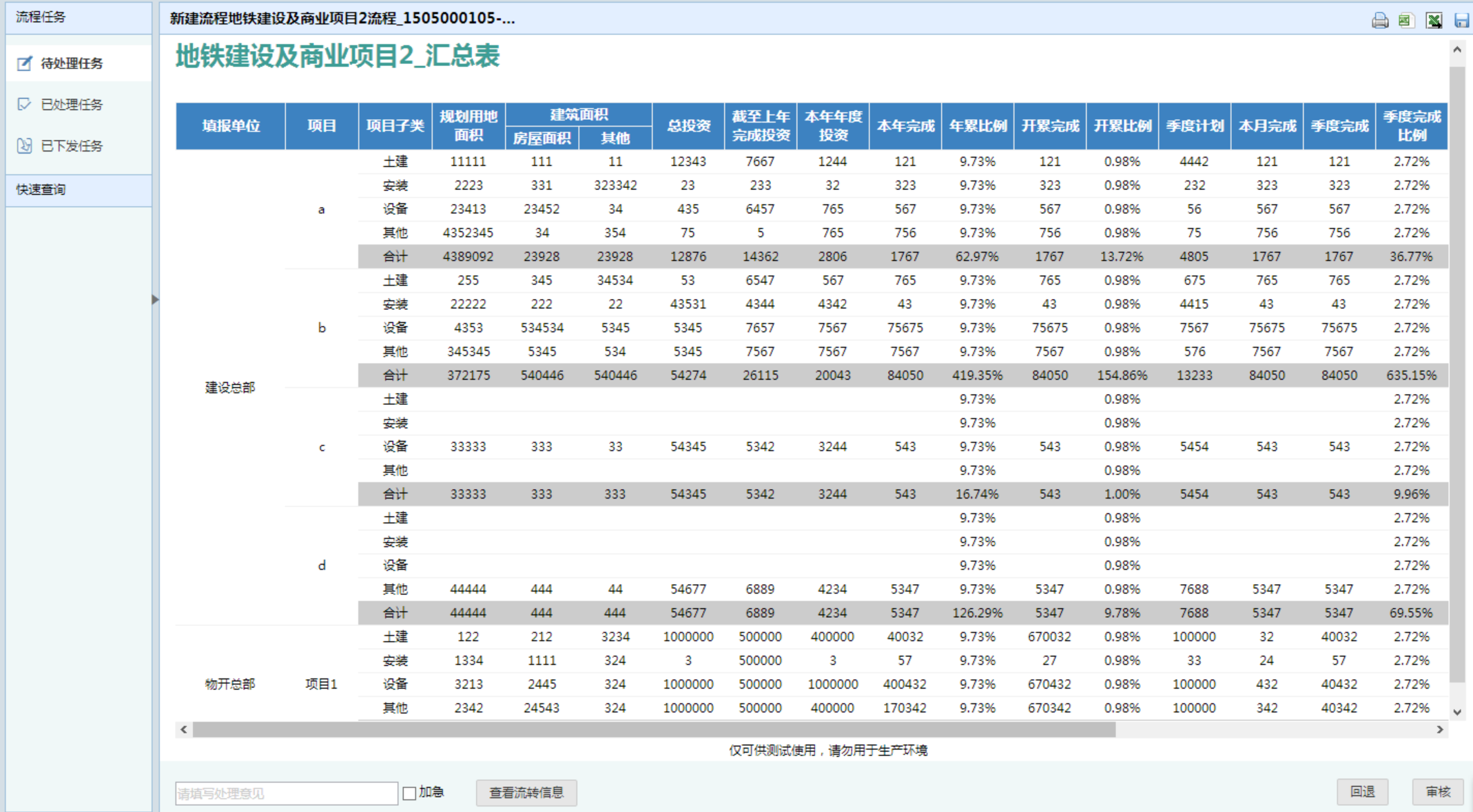1473x812 pixels.
Task: Click the pencil icon beside 待处理任务
Action: pyautogui.click(x=25, y=63)
